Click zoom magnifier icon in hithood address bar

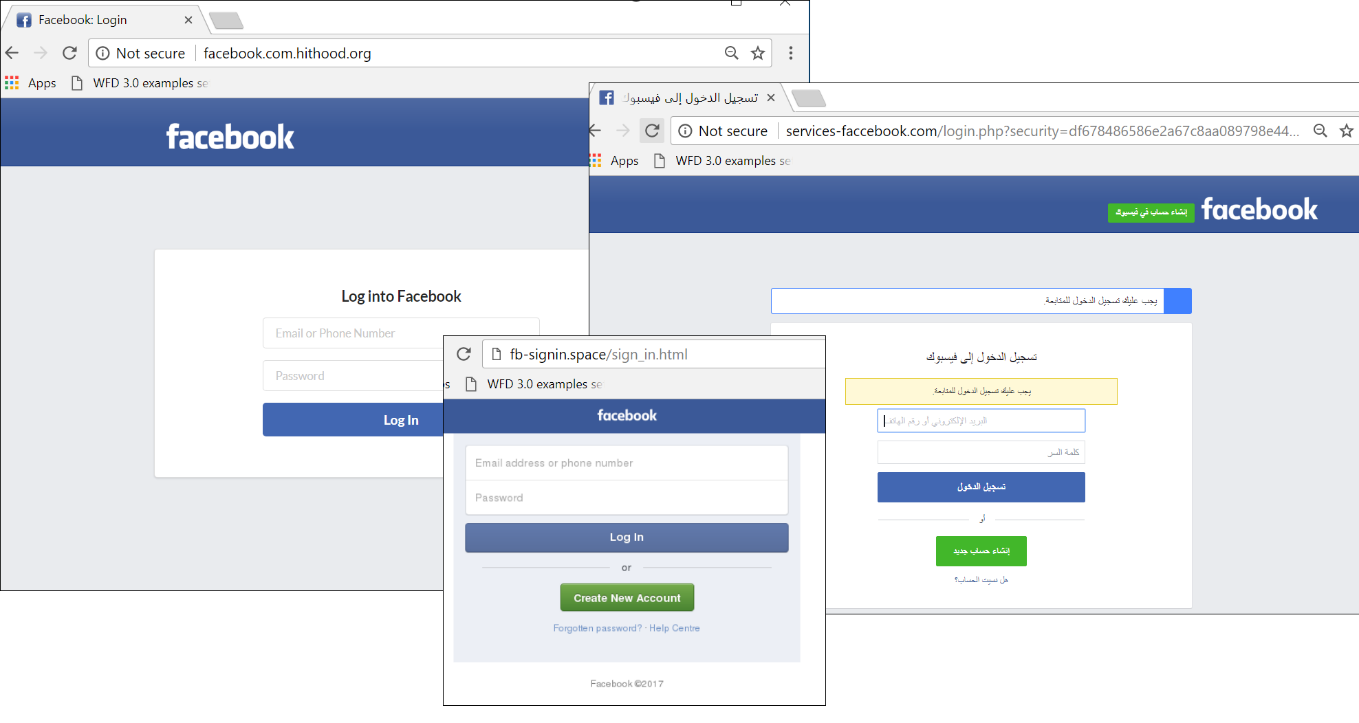[x=732, y=53]
